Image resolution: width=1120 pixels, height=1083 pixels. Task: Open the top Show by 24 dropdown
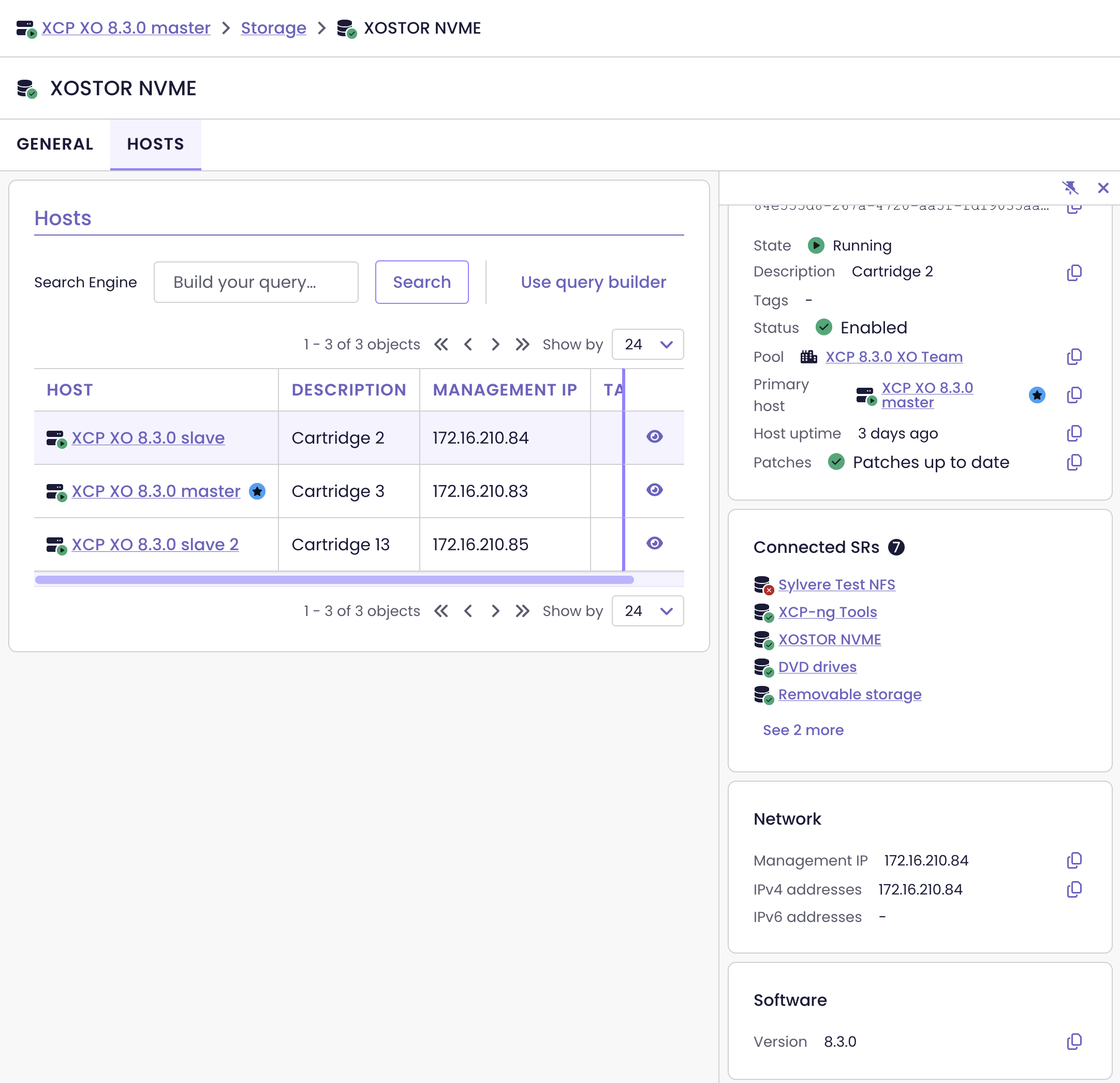click(647, 344)
